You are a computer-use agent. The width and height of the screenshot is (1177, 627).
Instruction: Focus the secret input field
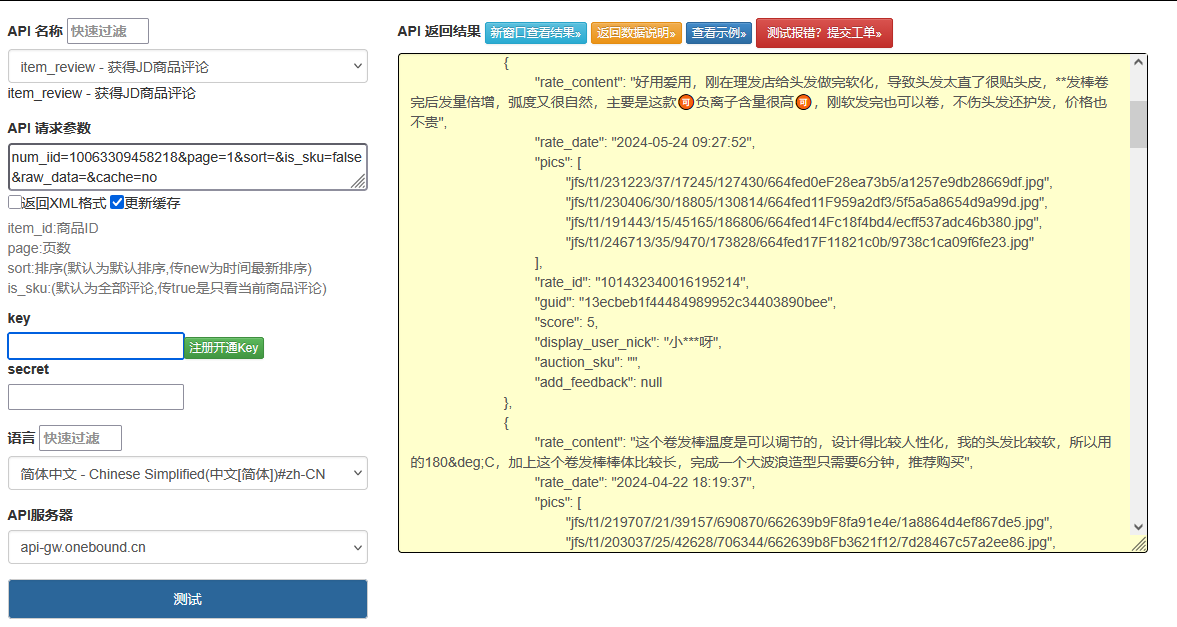tap(96, 397)
